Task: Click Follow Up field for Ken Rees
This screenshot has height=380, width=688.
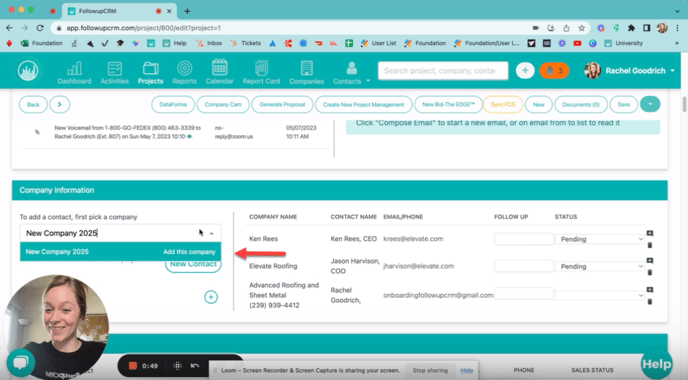Action: pyautogui.click(x=524, y=239)
